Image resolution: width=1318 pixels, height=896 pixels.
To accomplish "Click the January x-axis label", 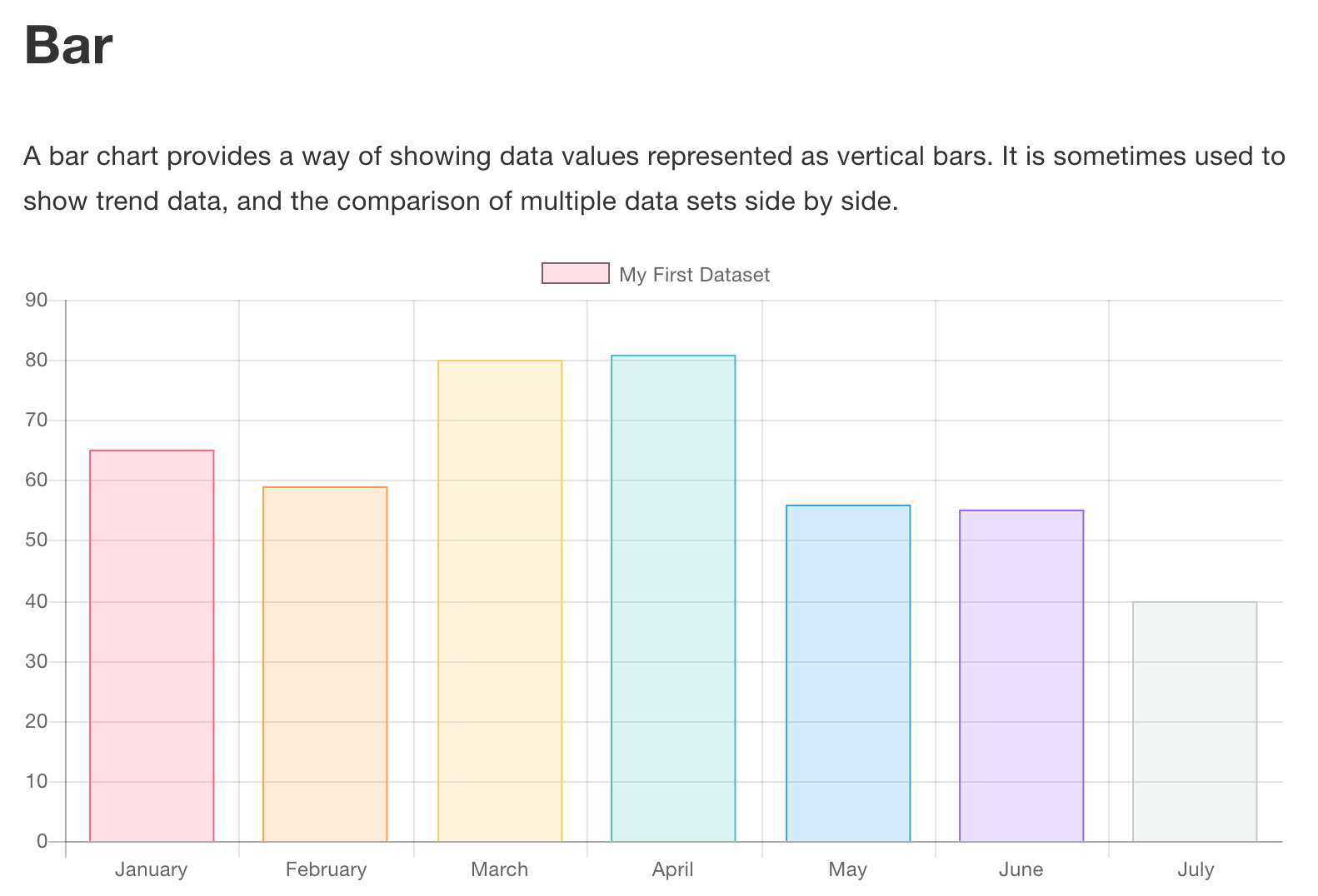I will [151, 869].
